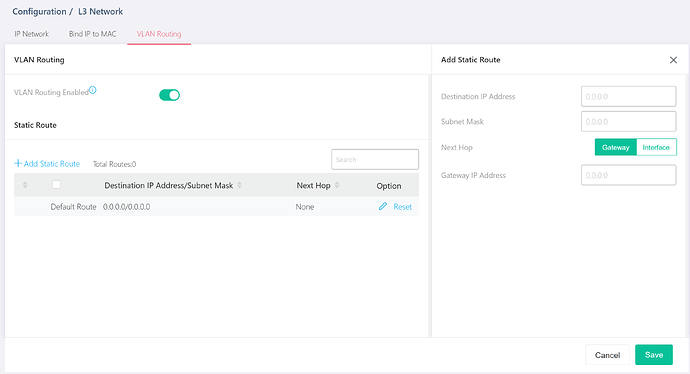Close the Add Static Route panel

tap(673, 60)
